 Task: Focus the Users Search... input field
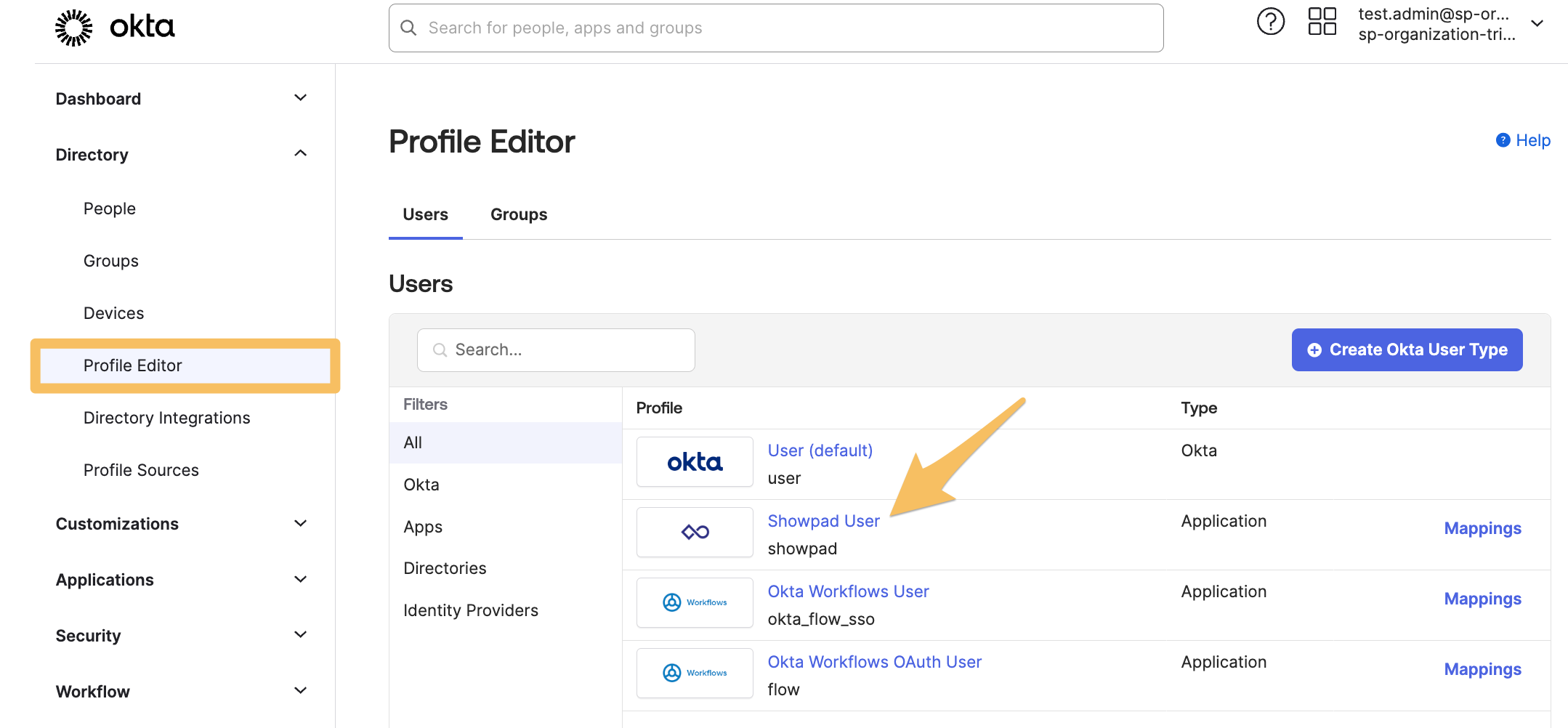point(556,350)
